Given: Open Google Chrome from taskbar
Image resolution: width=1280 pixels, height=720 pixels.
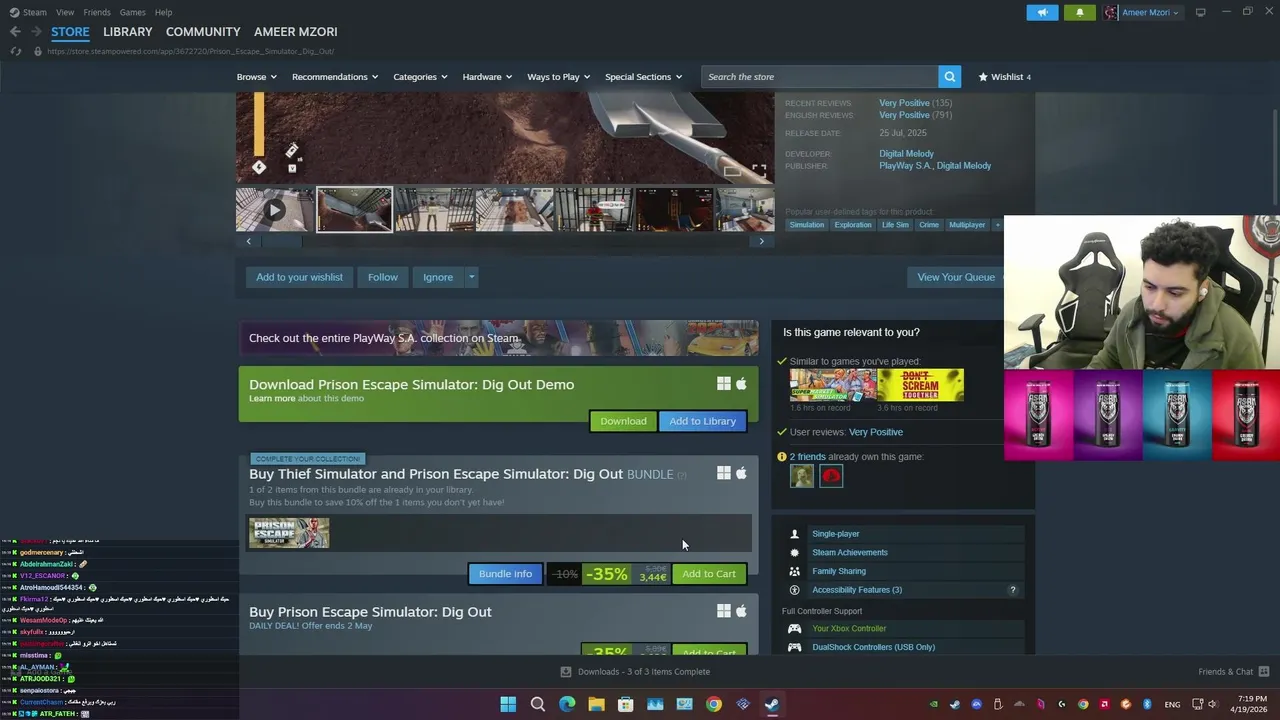Looking at the screenshot, I should (x=713, y=704).
